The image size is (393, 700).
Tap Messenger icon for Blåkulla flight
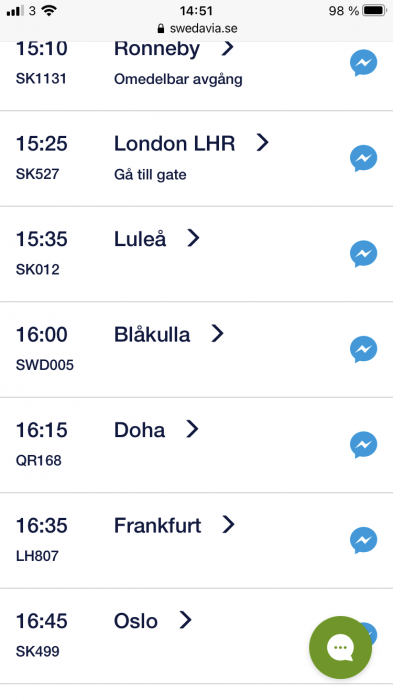pos(364,350)
